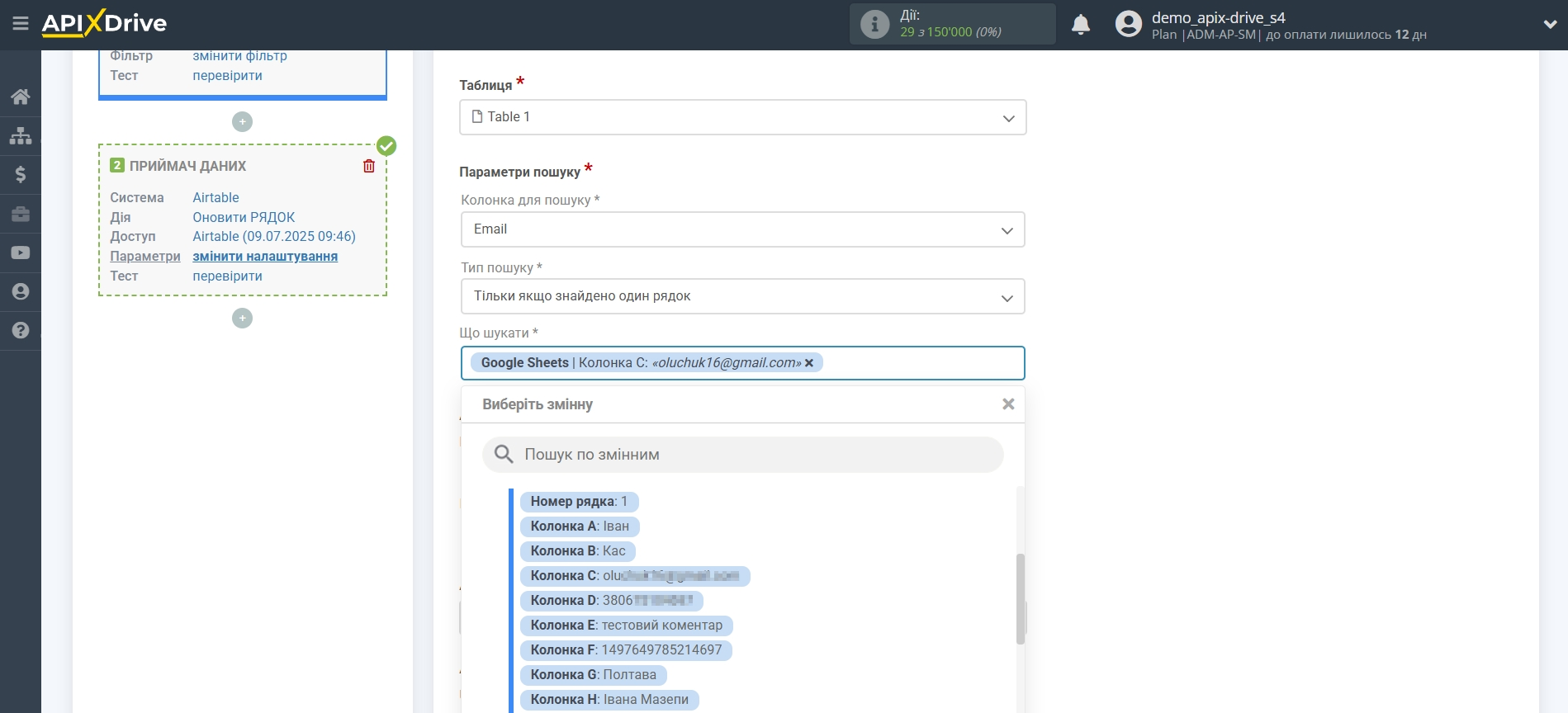The height and width of the screenshot is (713, 1568).
Task: Select Колонка H: Івана Мазепи variable
Action: (609, 699)
